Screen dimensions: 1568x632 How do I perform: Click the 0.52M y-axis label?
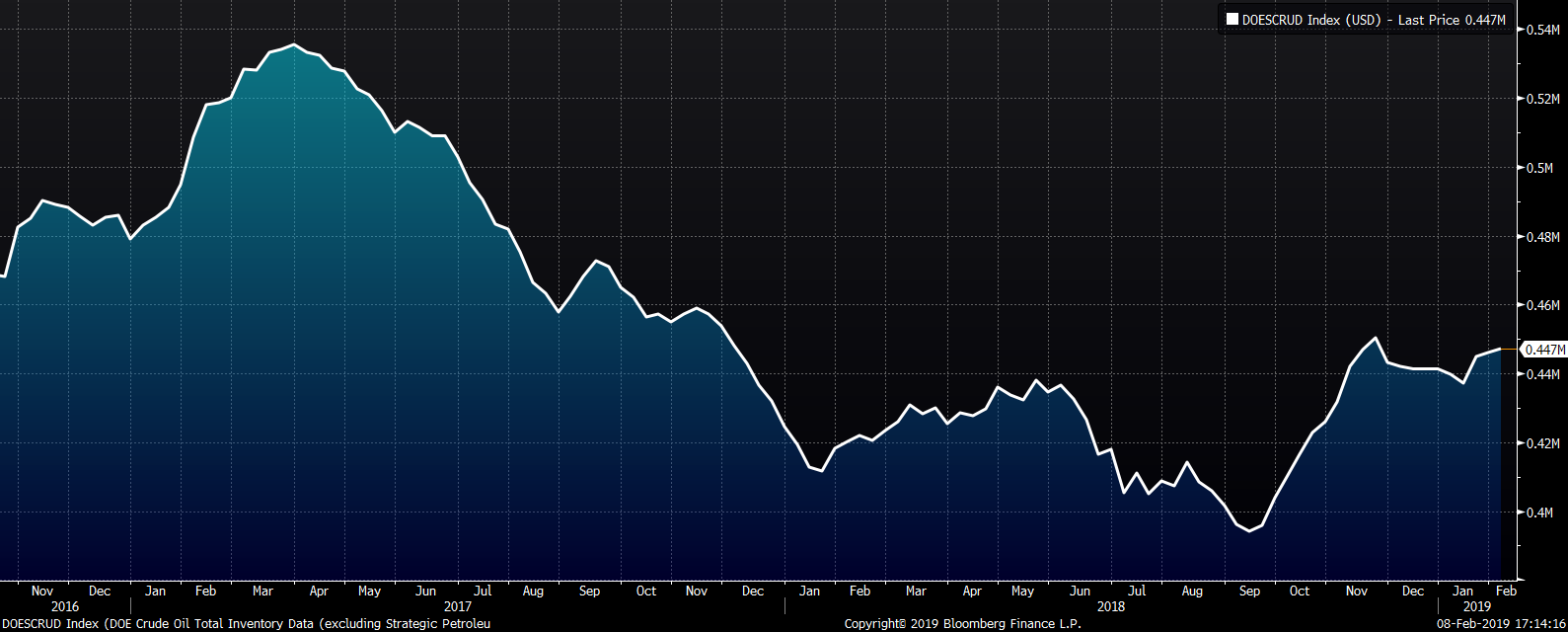1542,100
